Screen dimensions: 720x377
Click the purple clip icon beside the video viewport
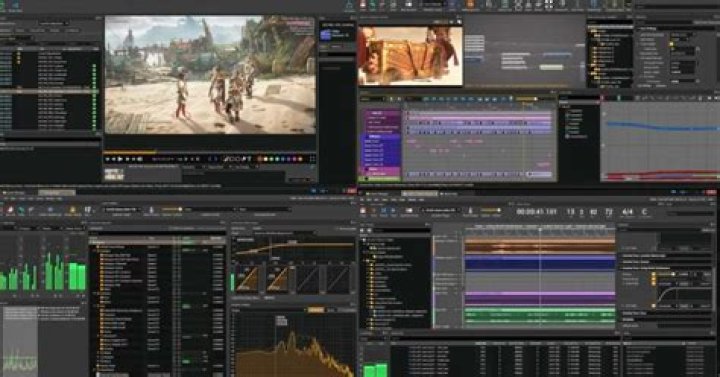click(x=326, y=35)
